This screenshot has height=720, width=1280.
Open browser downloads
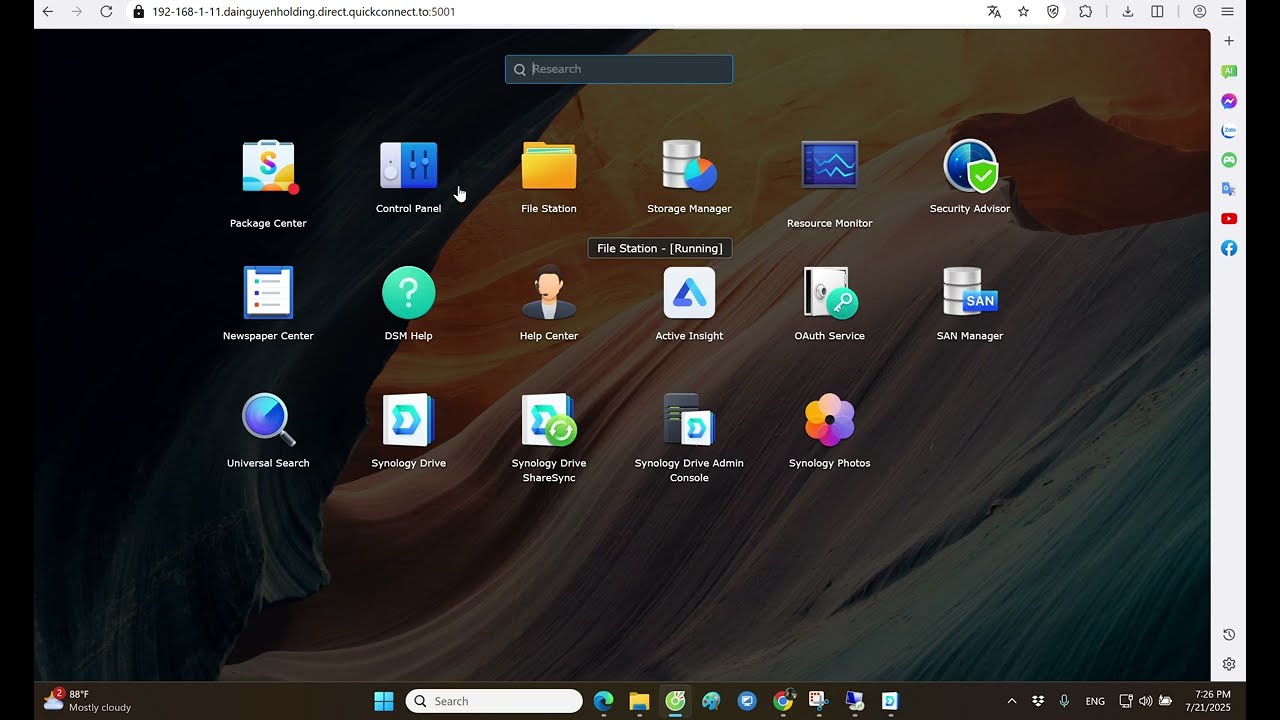(1128, 12)
